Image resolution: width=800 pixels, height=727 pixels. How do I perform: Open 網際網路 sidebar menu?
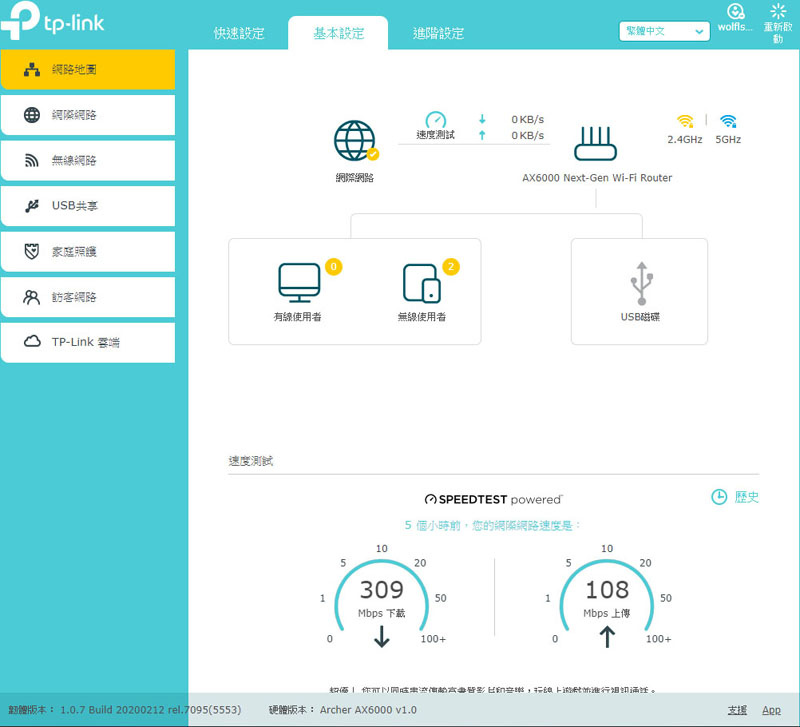coord(88,115)
